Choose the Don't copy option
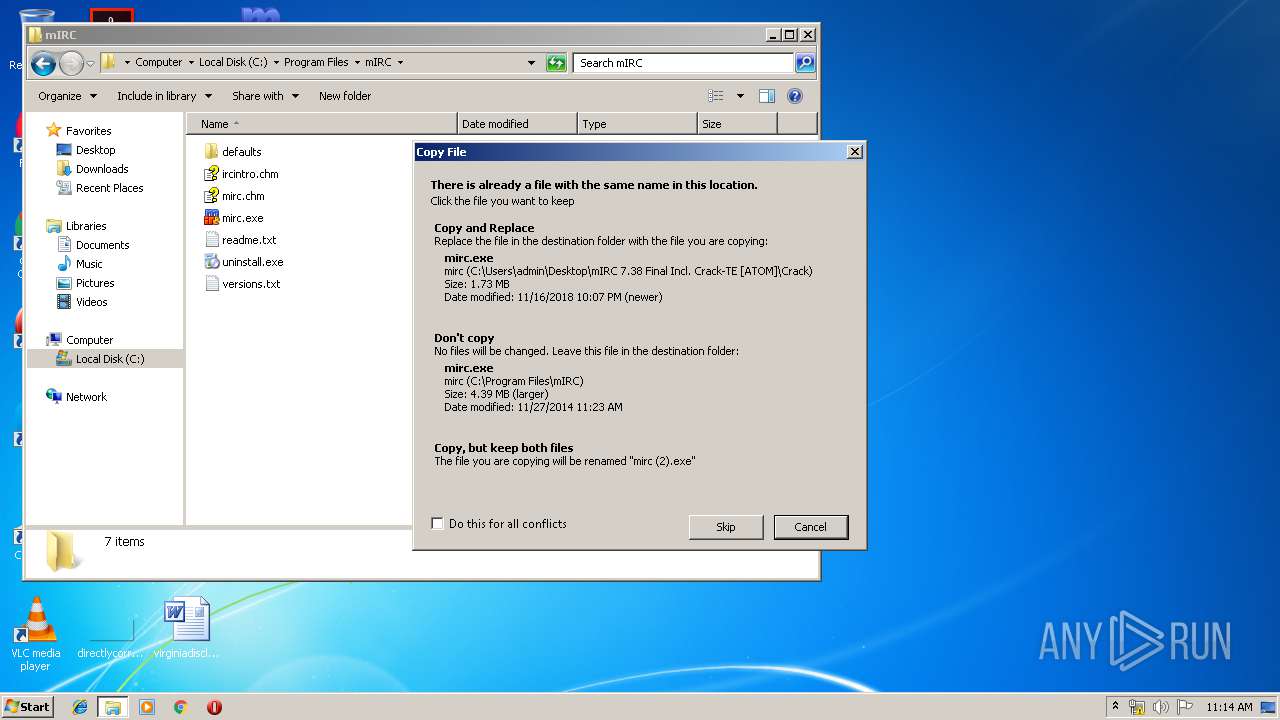Viewport: 1280px width, 720px height. 639,372
